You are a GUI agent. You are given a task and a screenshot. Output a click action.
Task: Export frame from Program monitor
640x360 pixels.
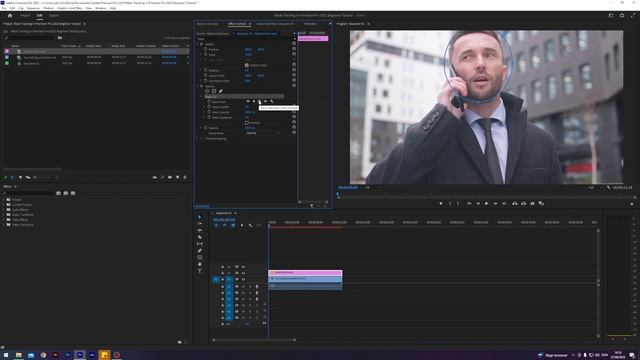click(x=532, y=203)
